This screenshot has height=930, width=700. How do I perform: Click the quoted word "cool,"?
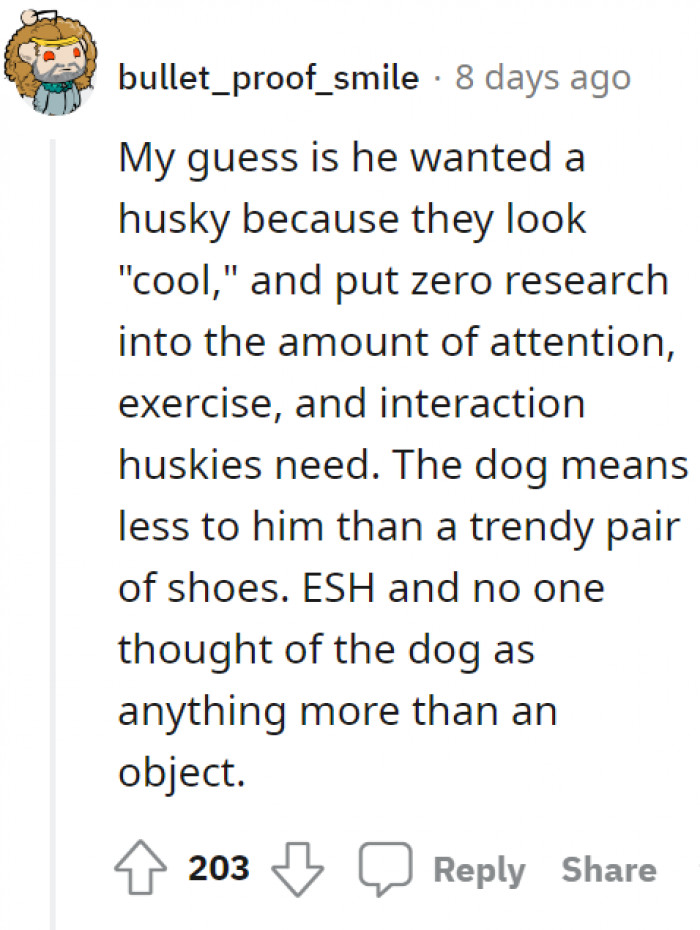(x=177, y=281)
